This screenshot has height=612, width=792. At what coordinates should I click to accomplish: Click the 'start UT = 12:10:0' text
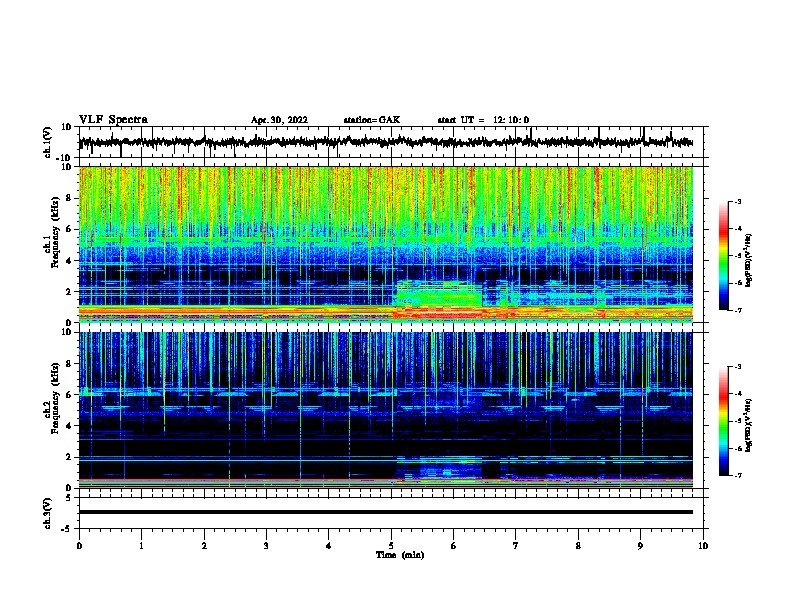coord(483,120)
